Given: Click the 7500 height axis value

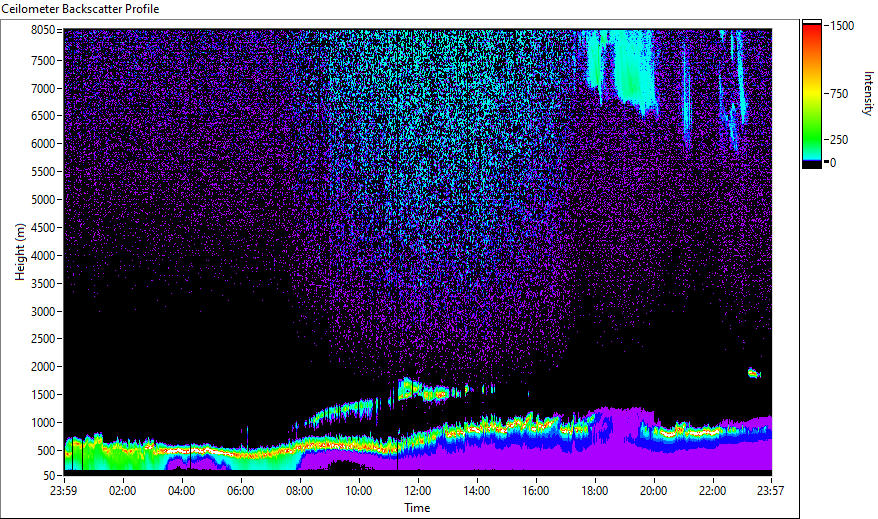Looking at the screenshot, I should [43, 60].
